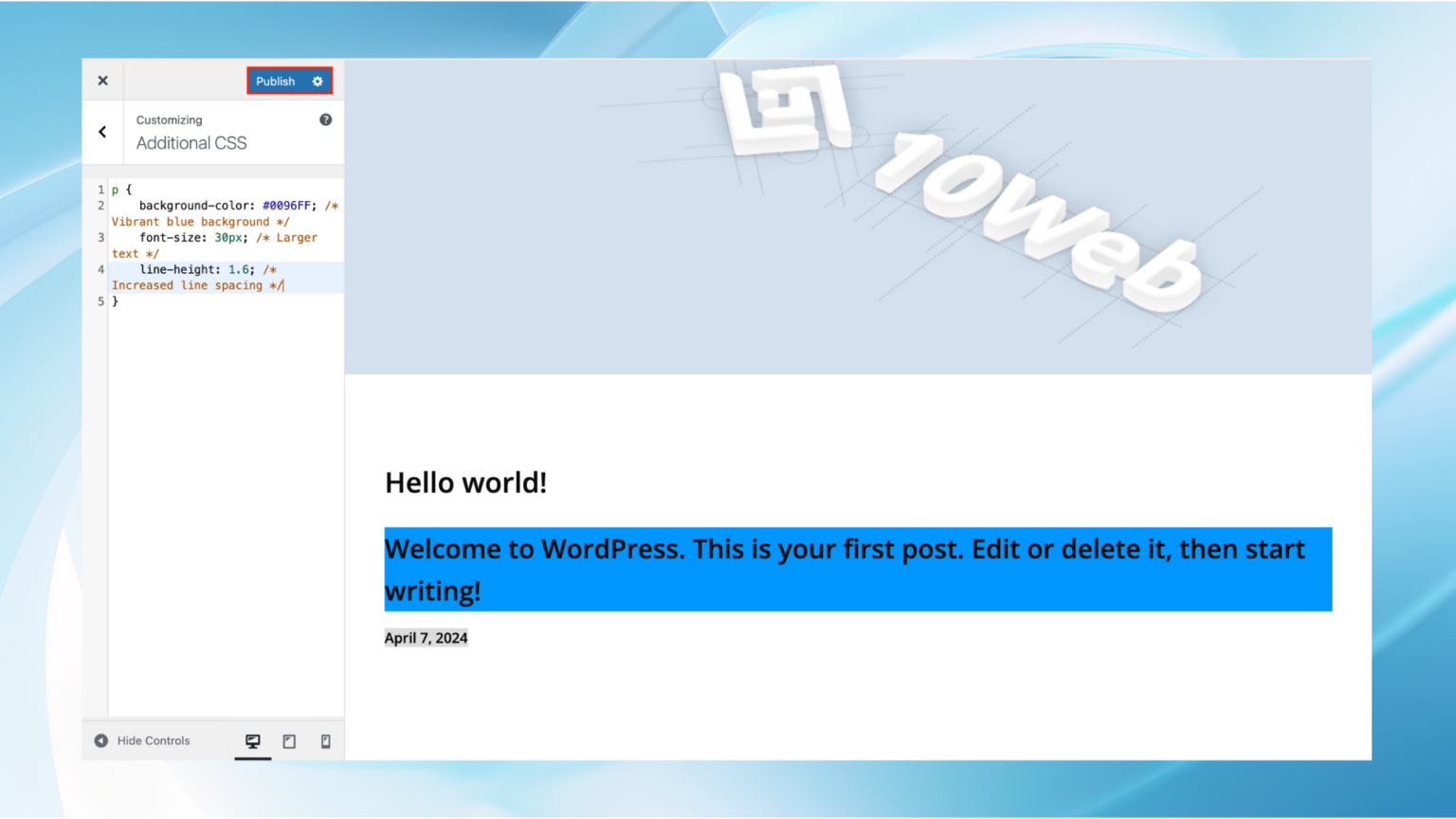Click the April 7, 2024 date
The width and height of the screenshot is (1456, 819).
(426, 637)
